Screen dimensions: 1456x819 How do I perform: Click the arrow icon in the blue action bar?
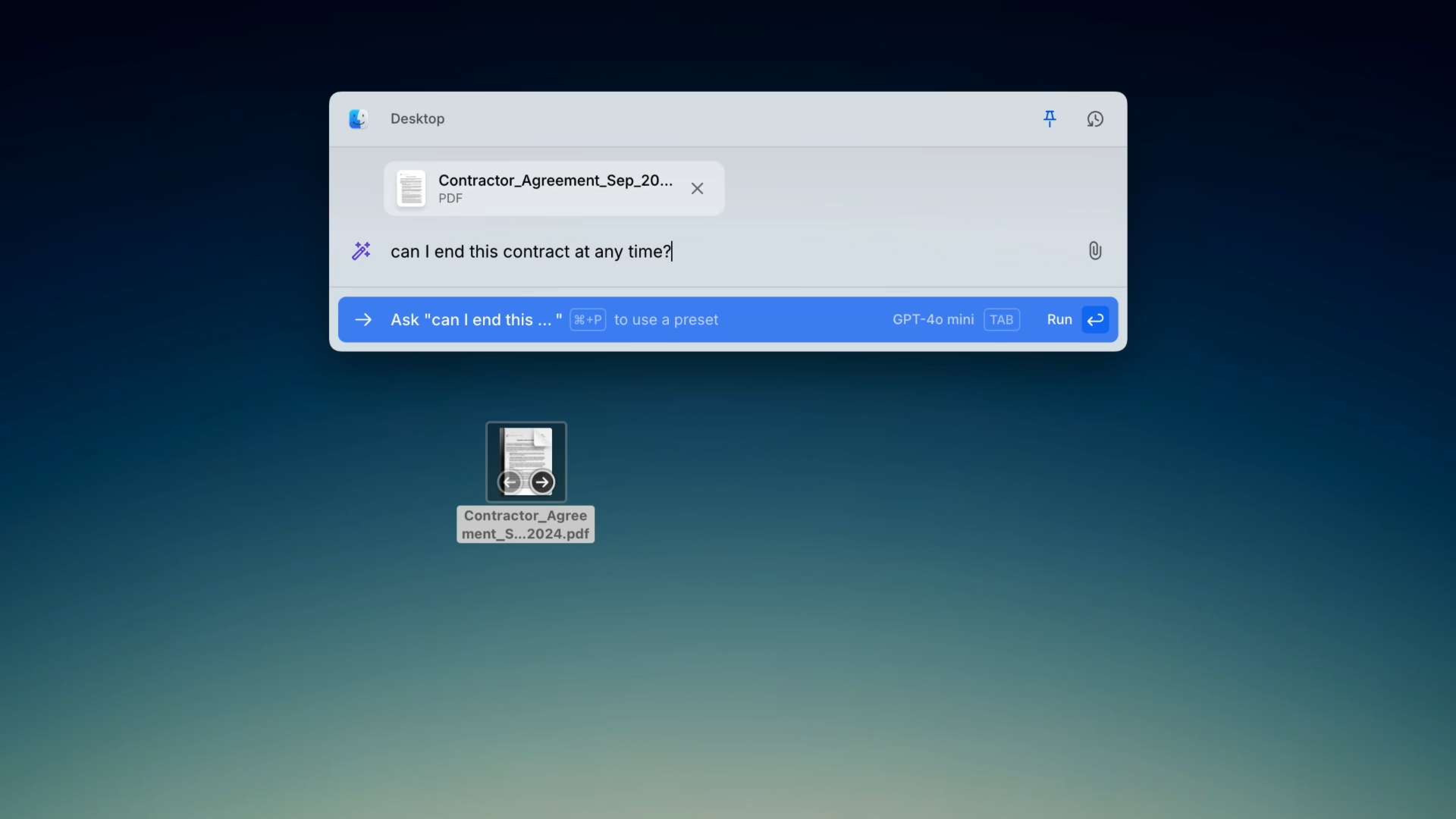pos(364,319)
